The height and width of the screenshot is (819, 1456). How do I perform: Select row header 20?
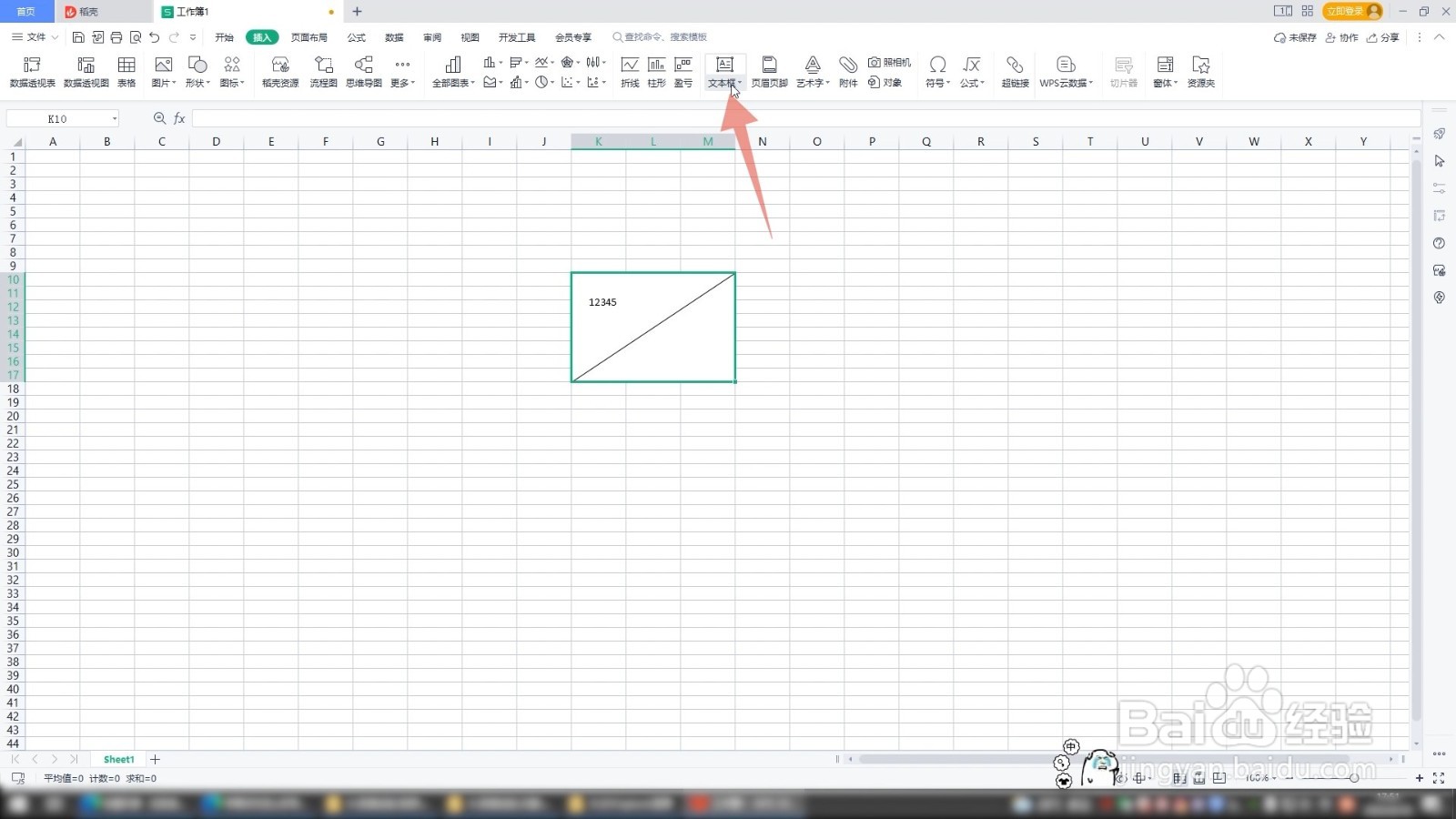[x=13, y=416]
